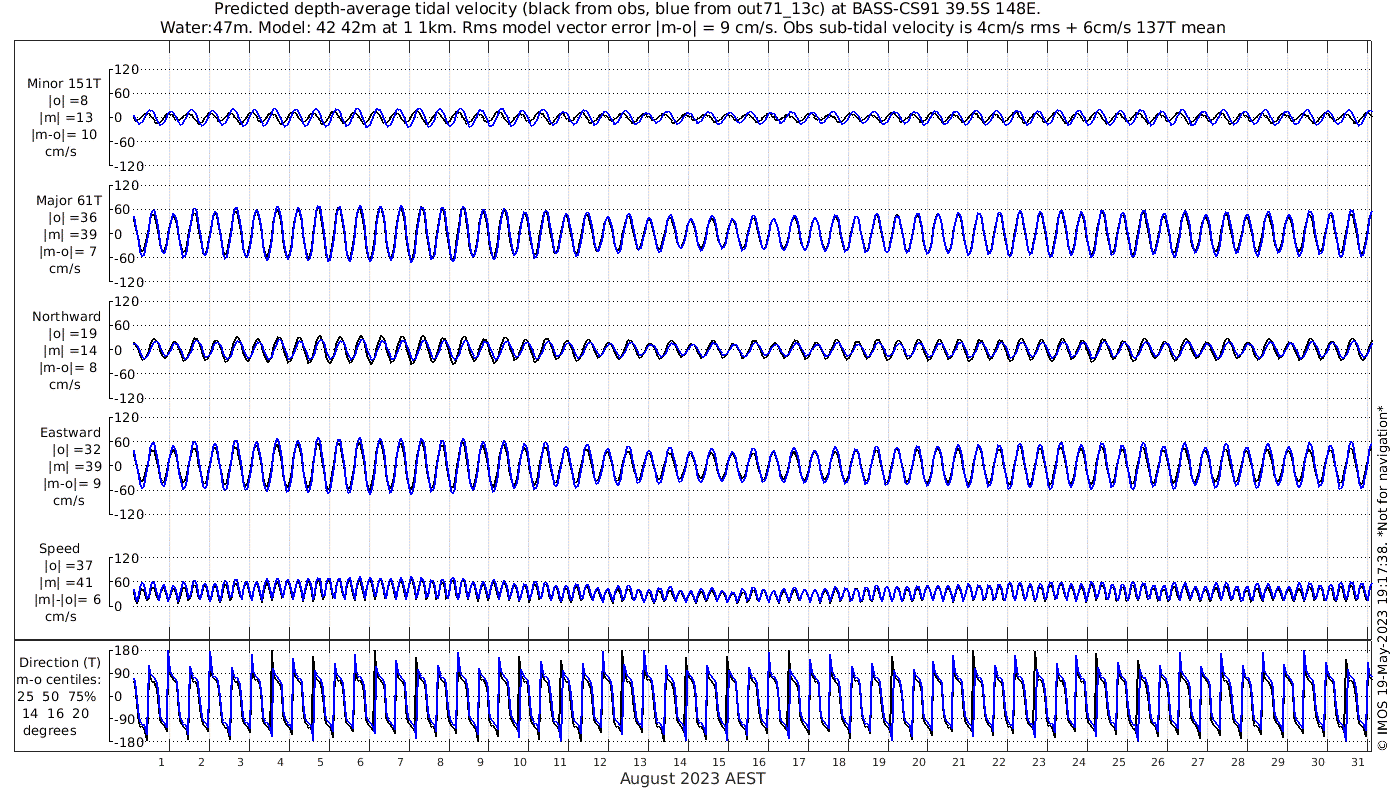This screenshot has width=1400, height=800.
Task: Click the 'Speed' panel label
Action: [60, 549]
